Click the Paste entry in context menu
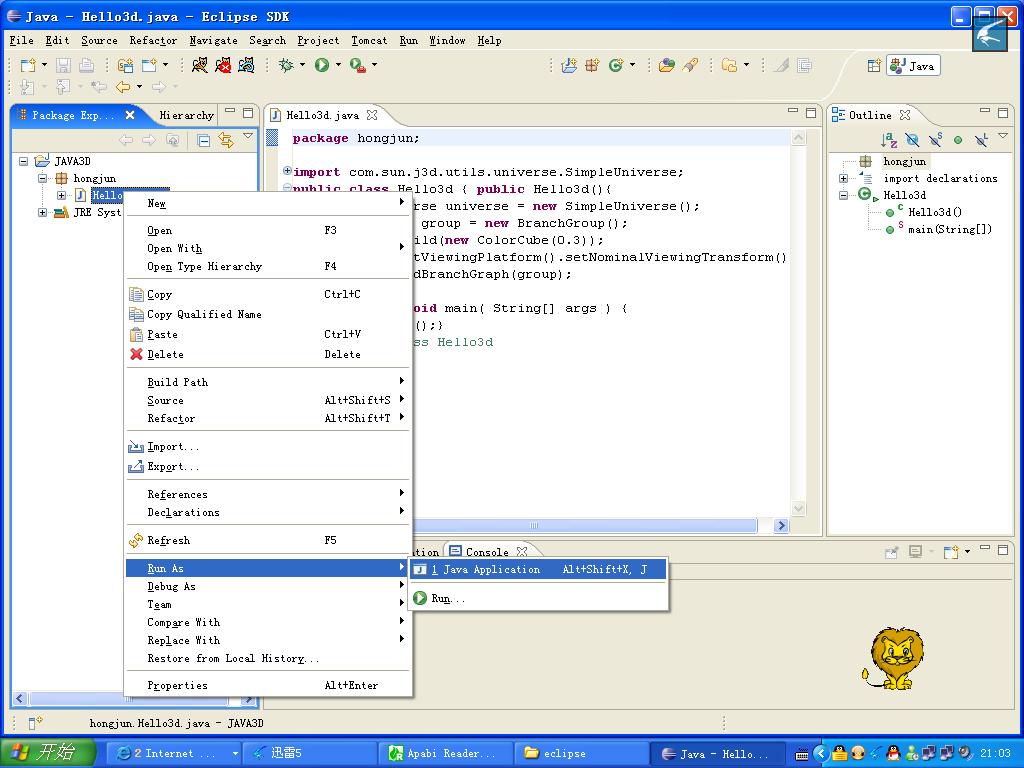Screen dimensions: 1024x768 pyautogui.click(x=268, y=334)
